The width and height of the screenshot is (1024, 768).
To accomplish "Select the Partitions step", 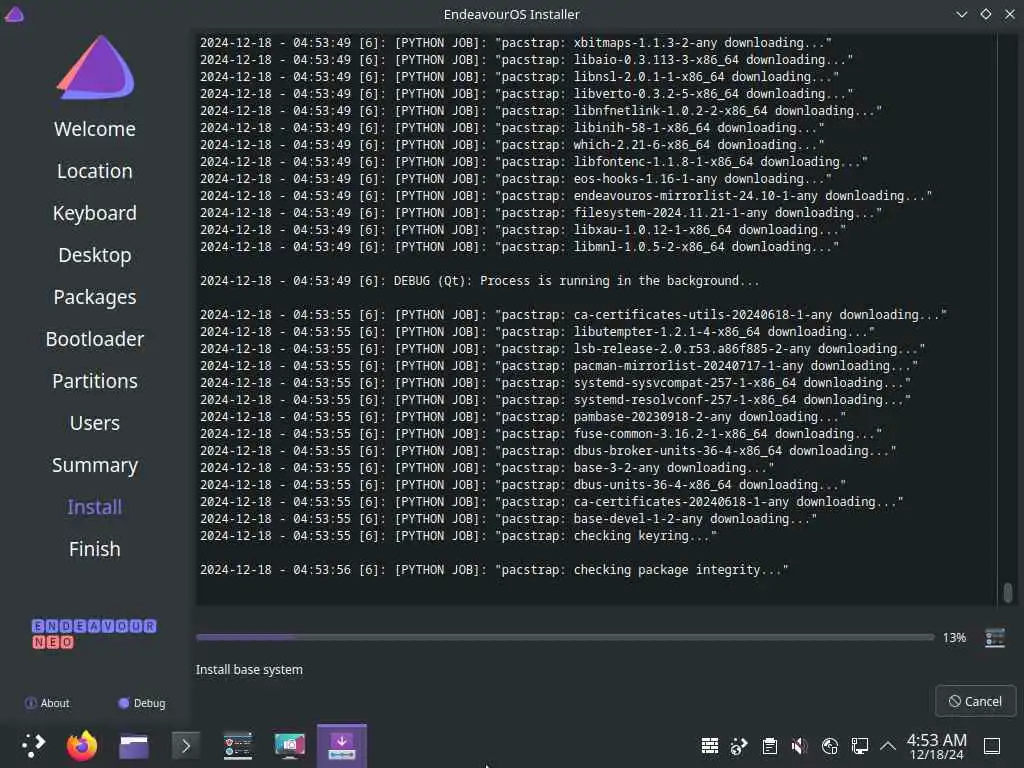I will [95, 381].
